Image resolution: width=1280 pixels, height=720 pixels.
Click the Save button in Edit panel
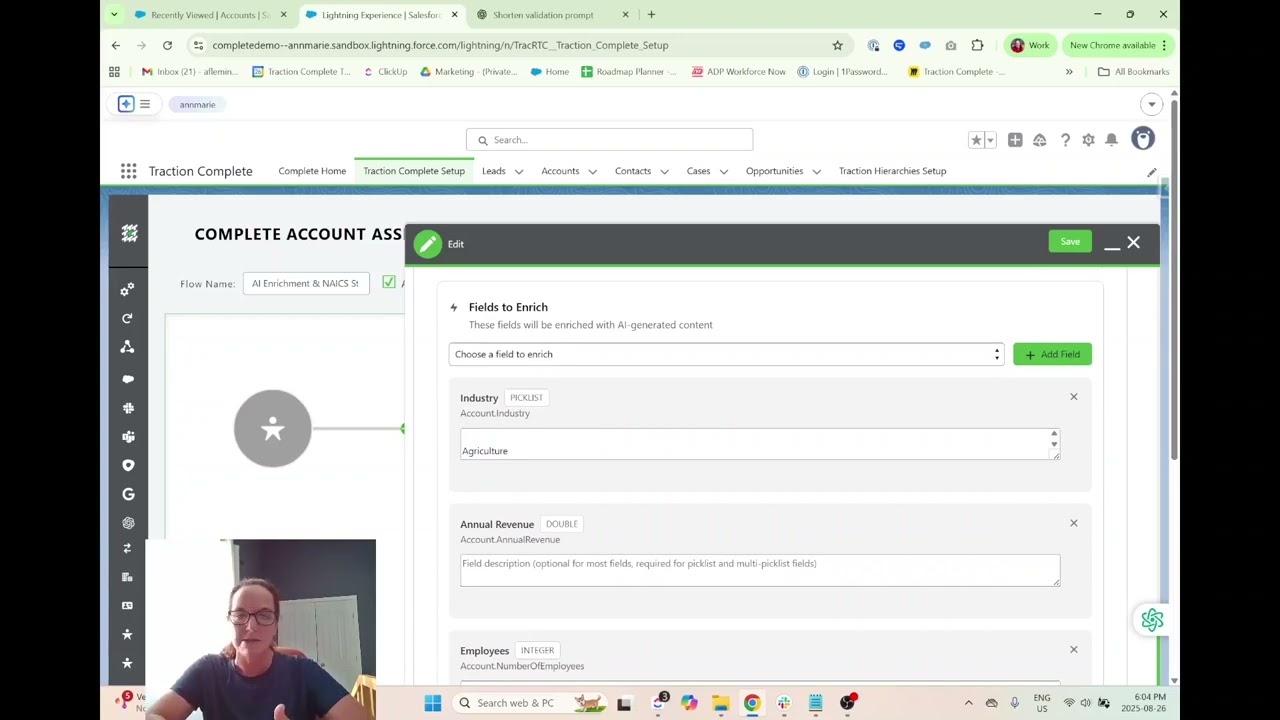pos(1070,241)
